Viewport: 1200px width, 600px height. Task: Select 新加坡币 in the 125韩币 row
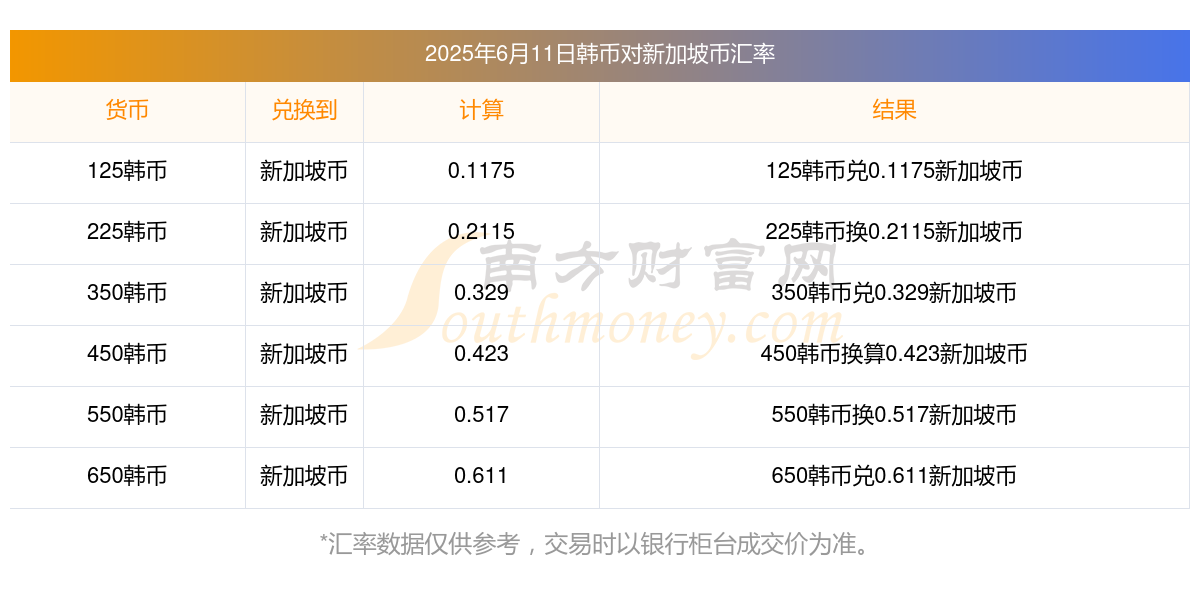click(304, 171)
